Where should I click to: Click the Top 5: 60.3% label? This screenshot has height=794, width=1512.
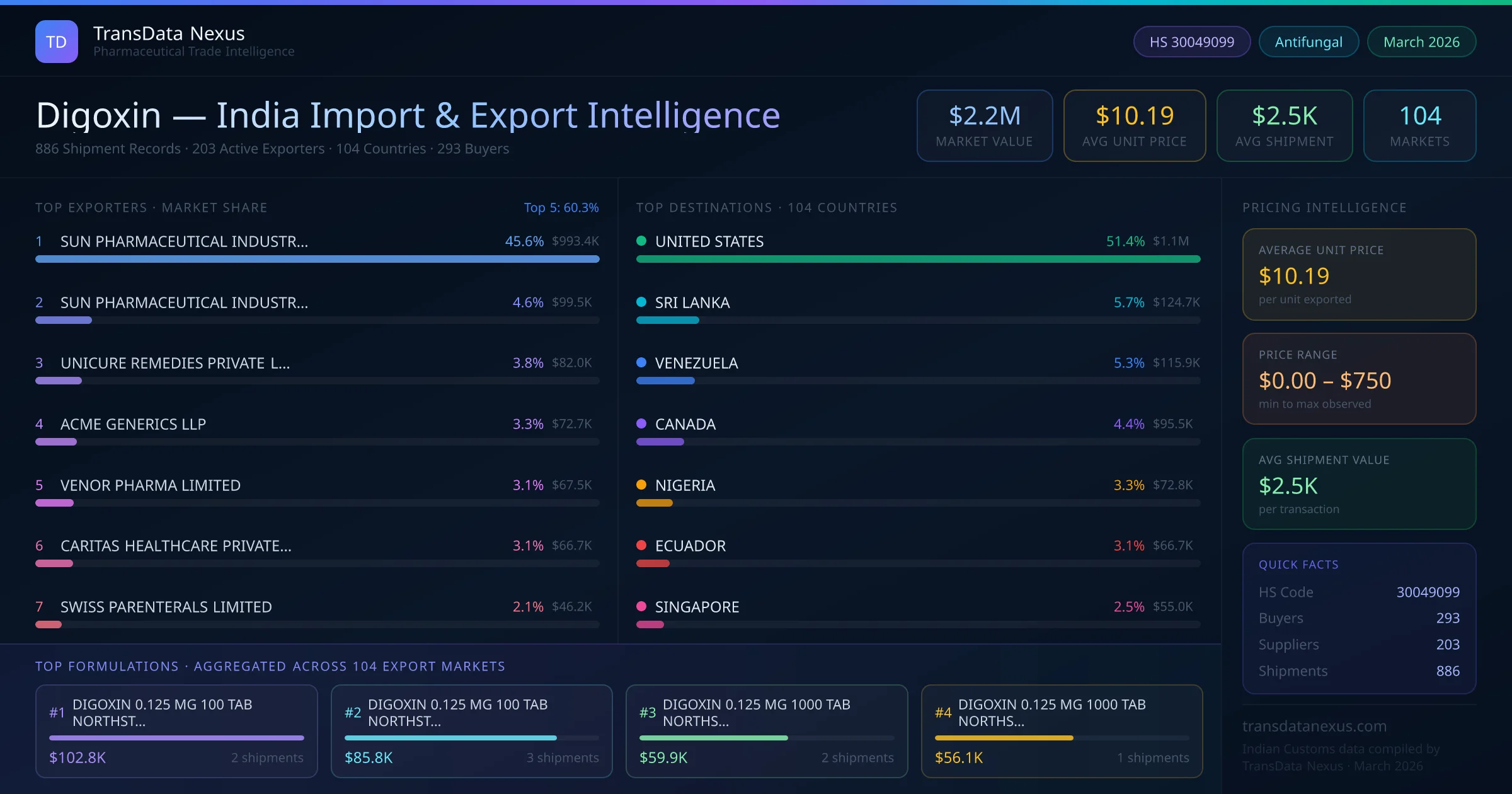pyautogui.click(x=561, y=207)
